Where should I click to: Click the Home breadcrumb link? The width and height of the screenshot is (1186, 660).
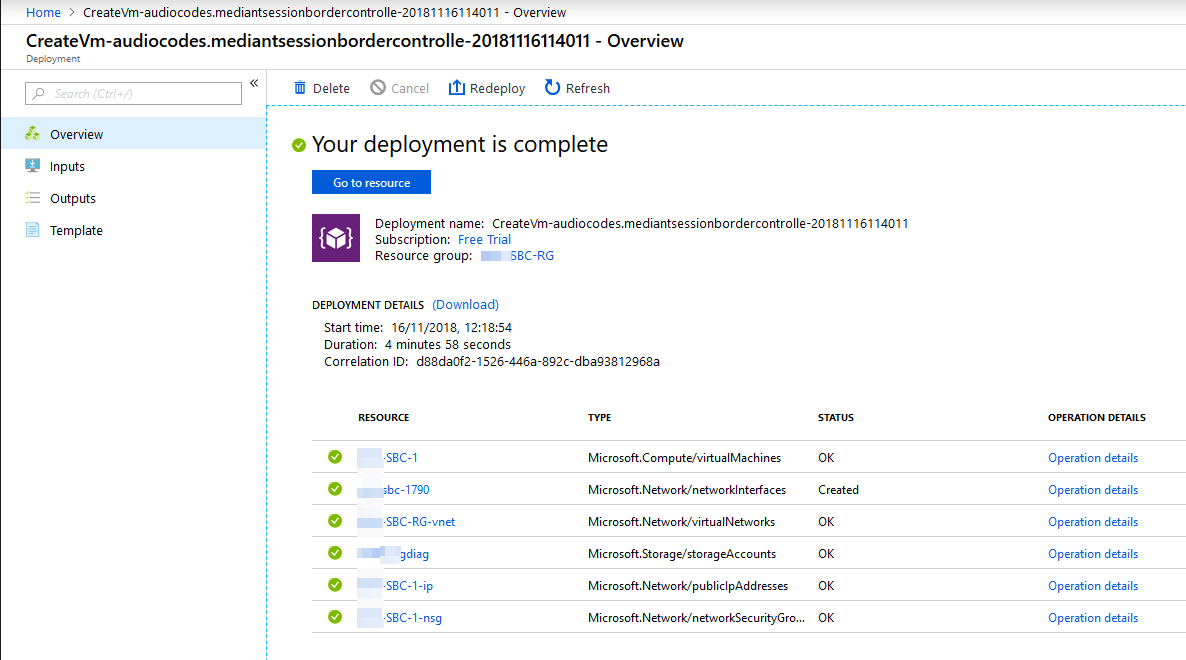click(43, 12)
